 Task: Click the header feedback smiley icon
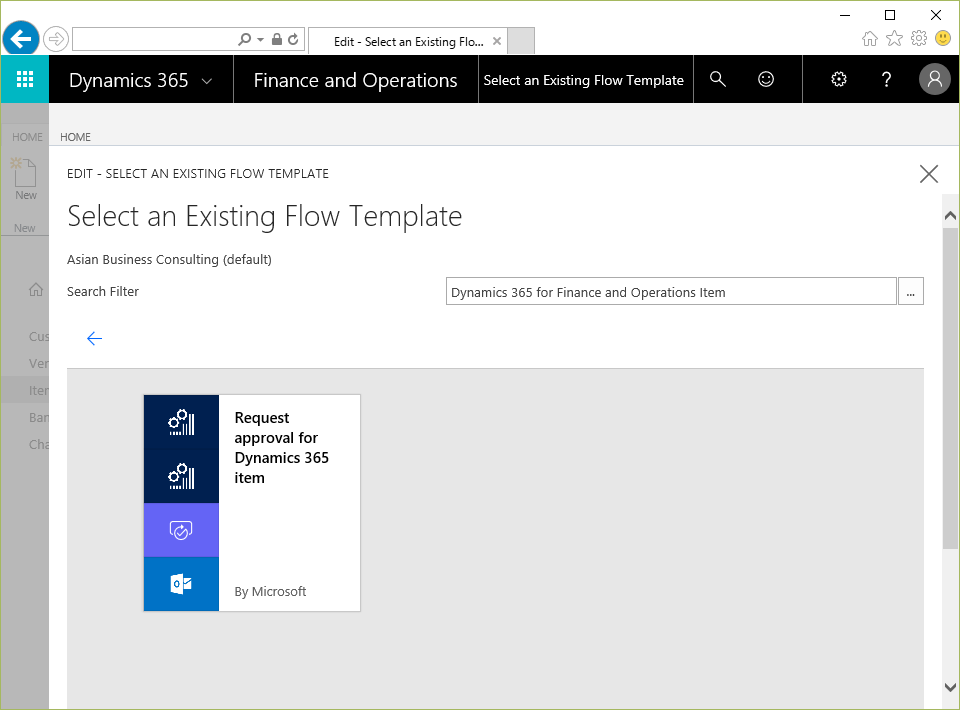coord(766,79)
